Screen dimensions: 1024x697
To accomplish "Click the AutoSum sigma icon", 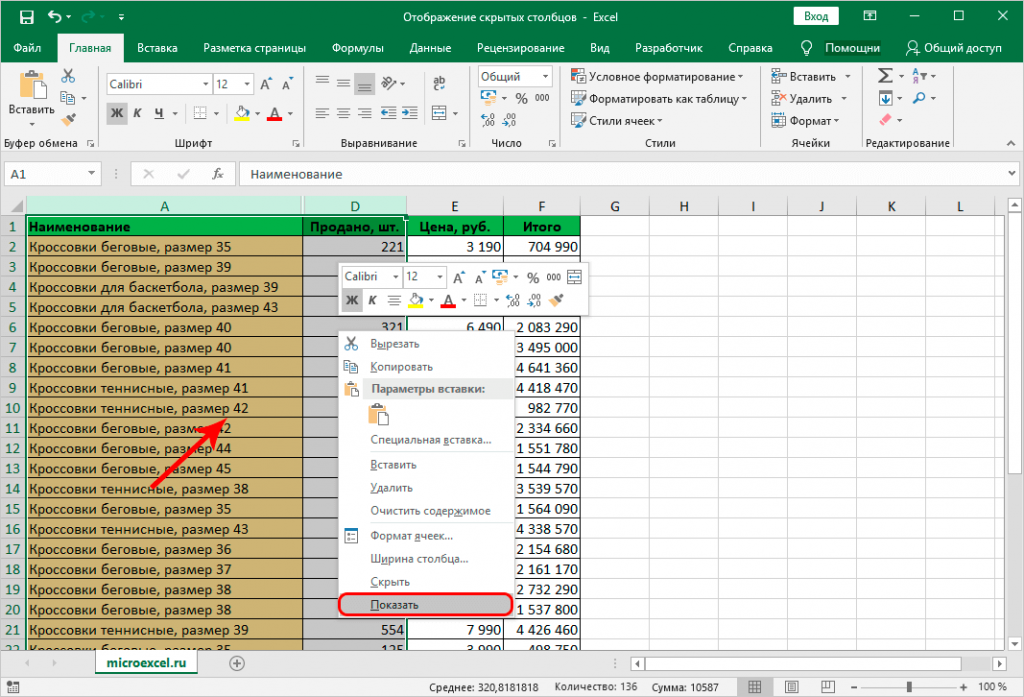I will click(x=885, y=76).
